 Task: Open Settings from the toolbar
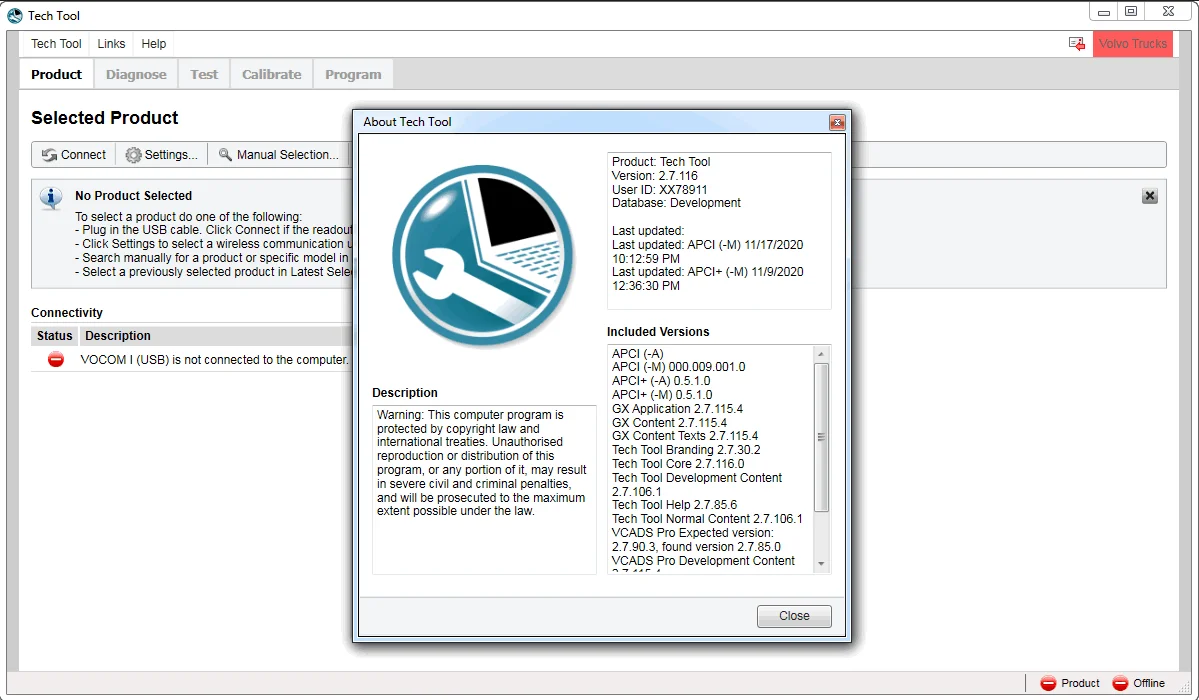coord(161,155)
